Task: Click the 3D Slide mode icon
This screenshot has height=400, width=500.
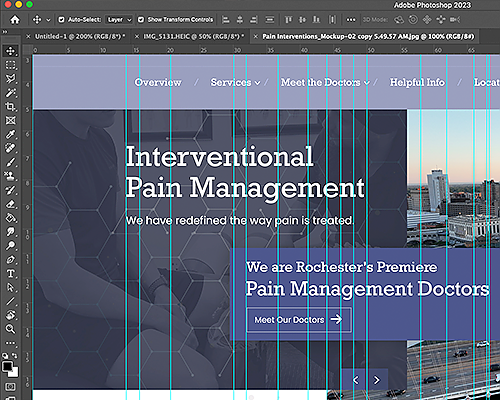Action: tap(441, 20)
